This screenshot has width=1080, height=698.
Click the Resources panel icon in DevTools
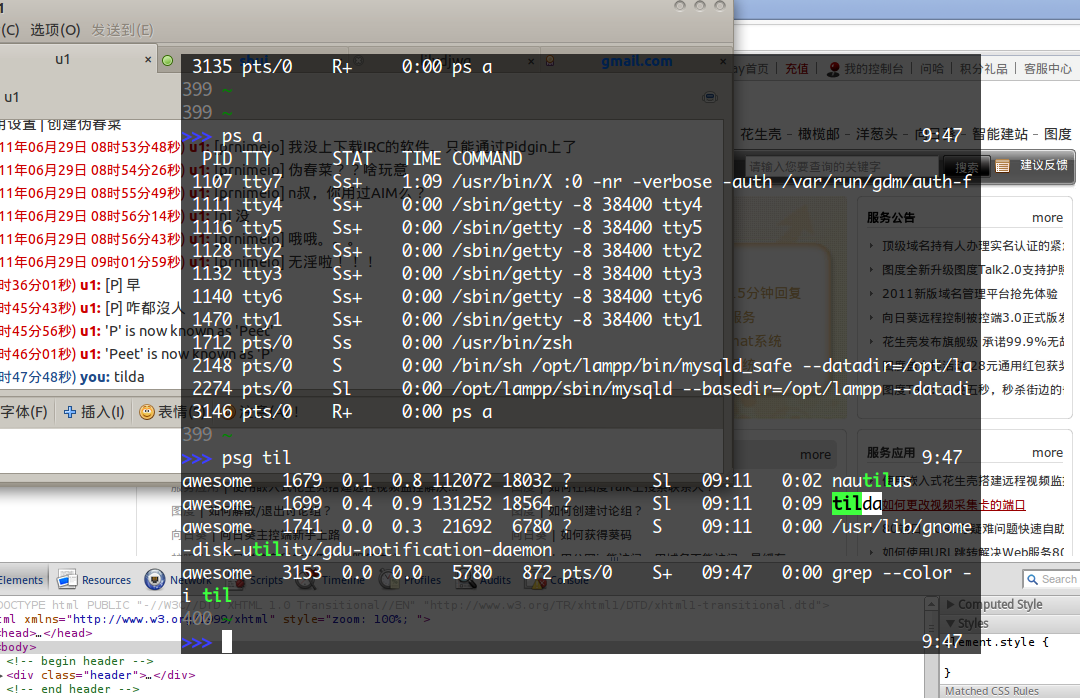tap(67, 579)
